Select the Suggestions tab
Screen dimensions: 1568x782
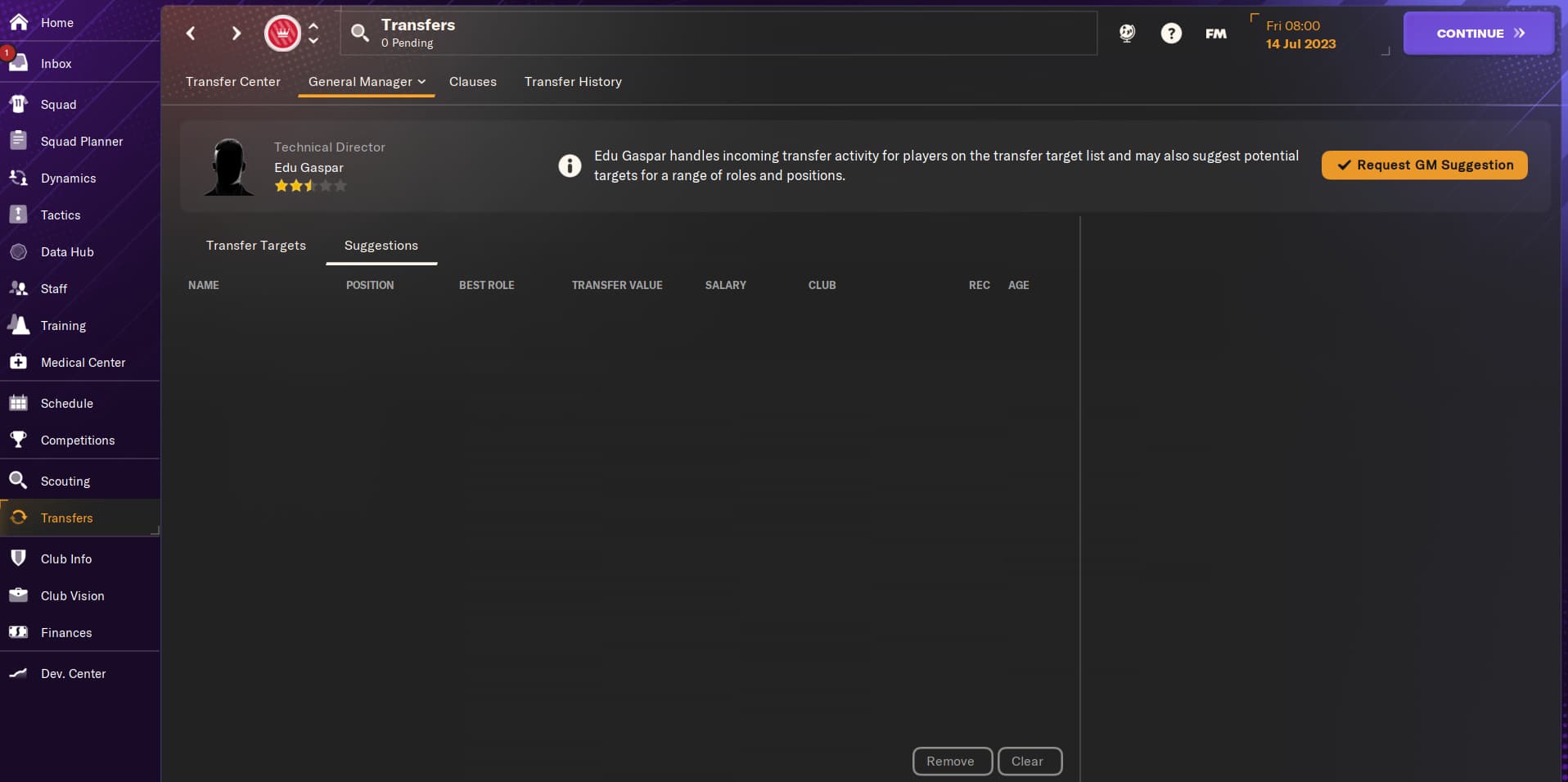pyautogui.click(x=381, y=245)
